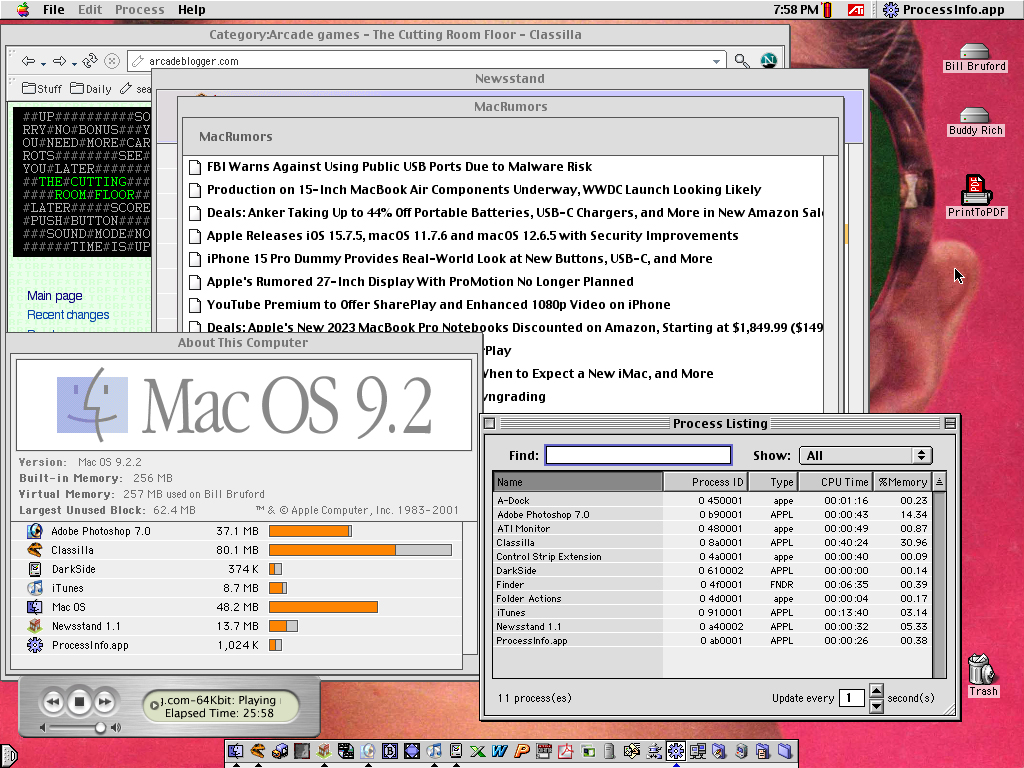Image resolution: width=1024 pixels, height=768 pixels.
Task: Click iTunes rewind button
Action: (x=54, y=702)
